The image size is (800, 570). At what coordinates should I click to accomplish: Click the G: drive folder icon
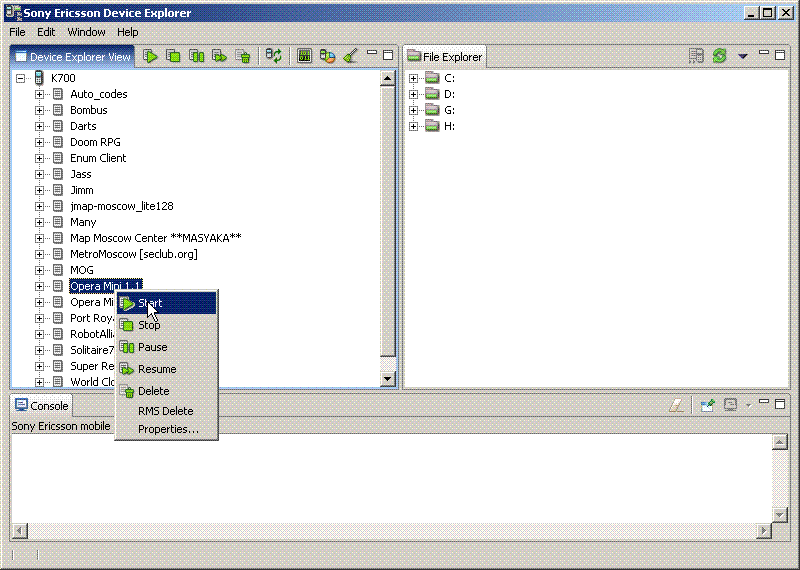coord(432,110)
